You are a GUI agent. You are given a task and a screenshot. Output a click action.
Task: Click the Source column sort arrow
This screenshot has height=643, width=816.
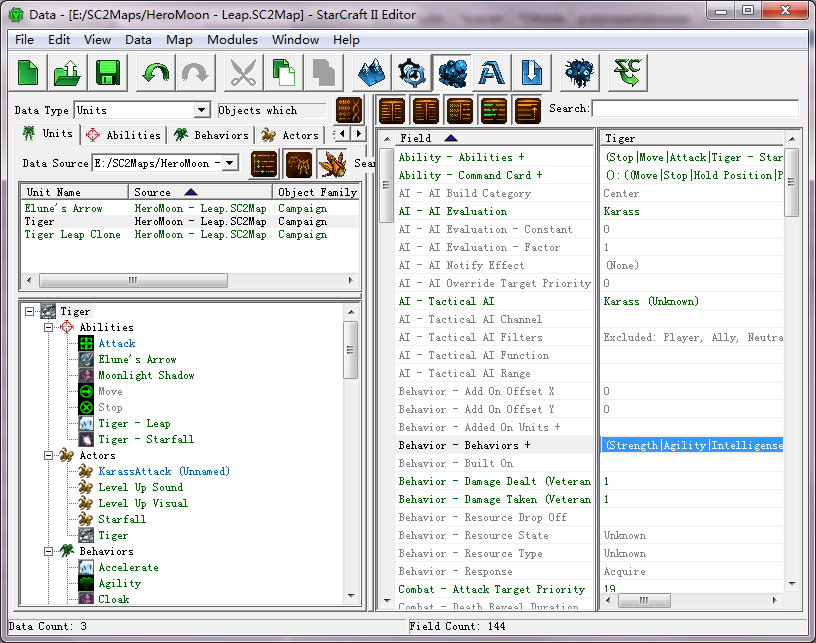coord(191,192)
